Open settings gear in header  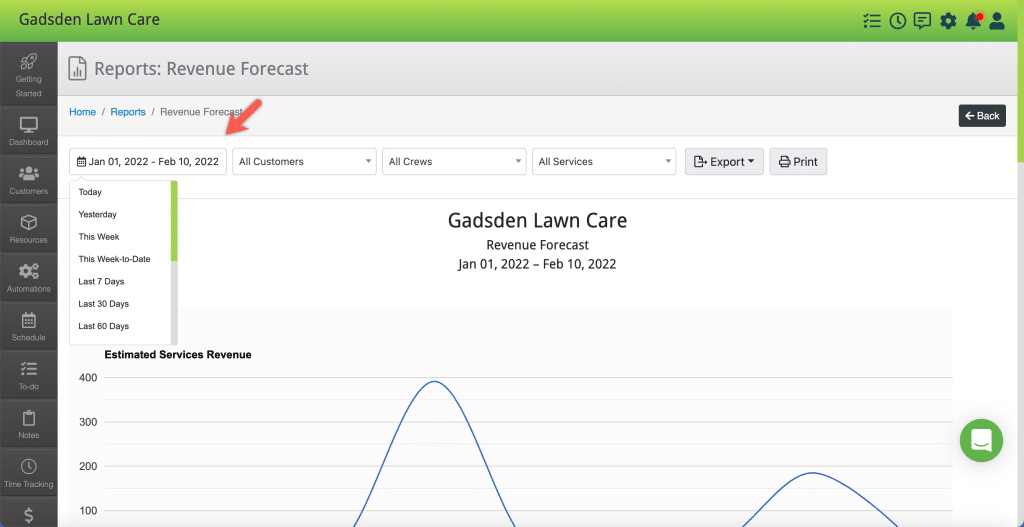[948, 21]
